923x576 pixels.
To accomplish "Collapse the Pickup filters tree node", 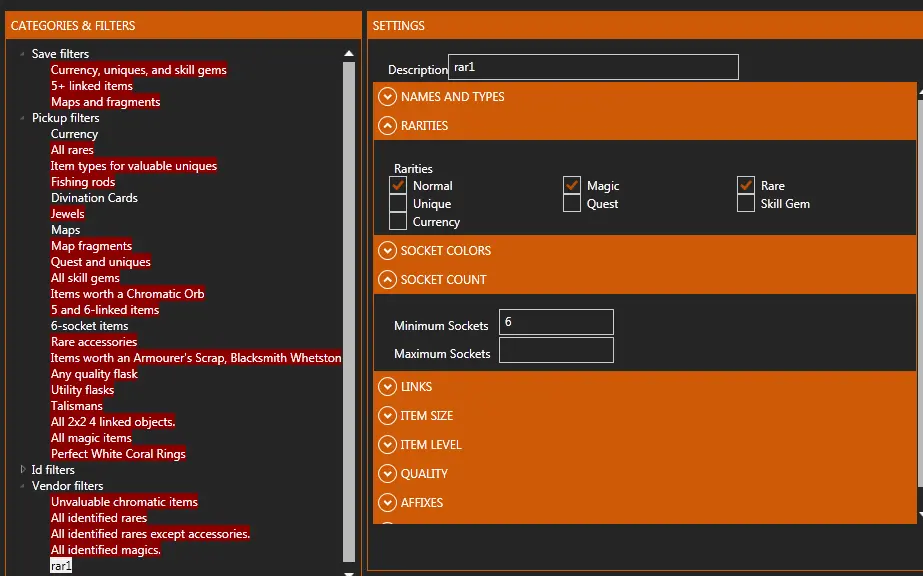I will click(22, 118).
